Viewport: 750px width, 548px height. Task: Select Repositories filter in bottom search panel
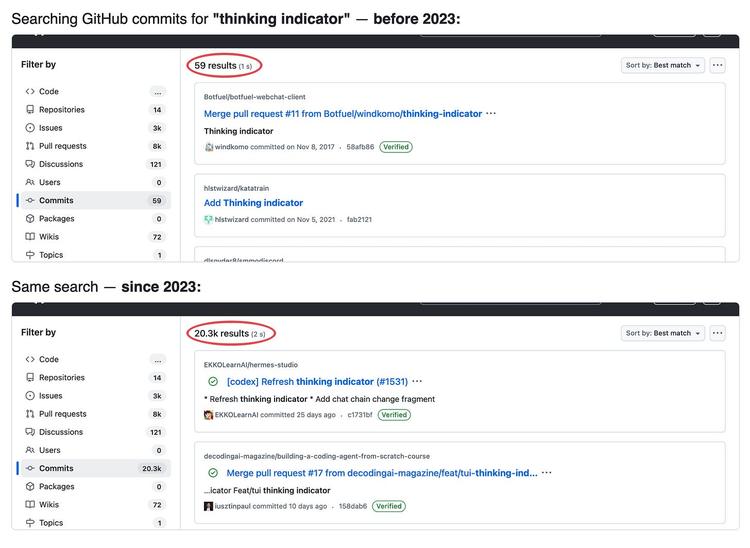pos(94,377)
